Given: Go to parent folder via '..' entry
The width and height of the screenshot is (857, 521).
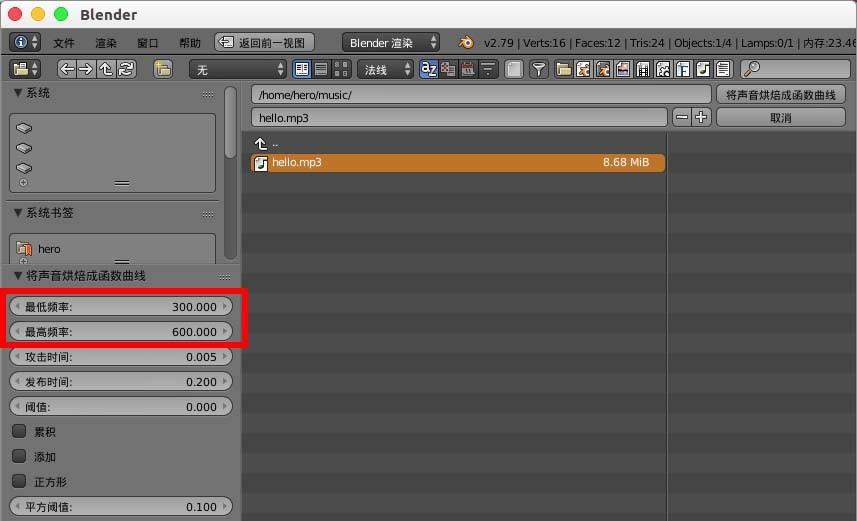Looking at the screenshot, I should (266, 144).
